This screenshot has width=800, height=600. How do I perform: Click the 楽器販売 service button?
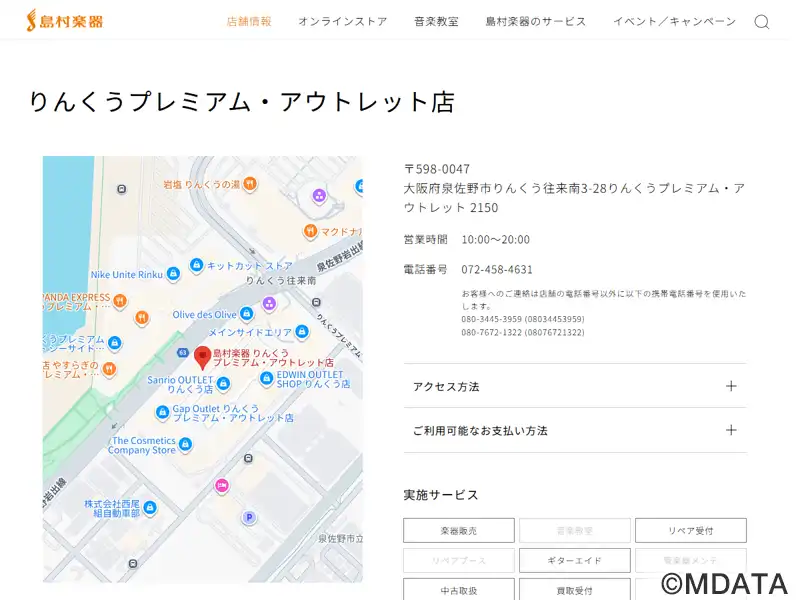pos(459,531)
